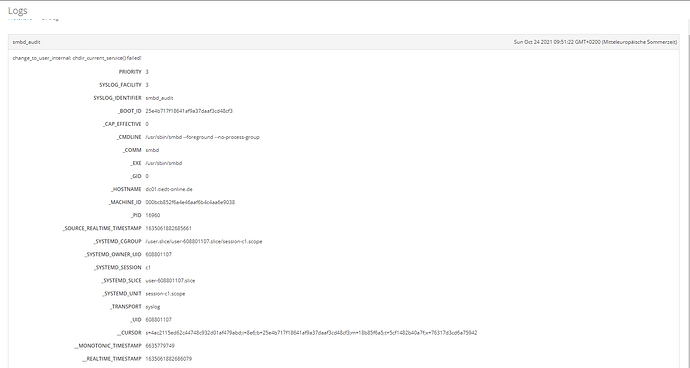Select the _SYSTEMD_OWNER_UID value 608801107
This screenshot has height=368, width=690.
158,254
